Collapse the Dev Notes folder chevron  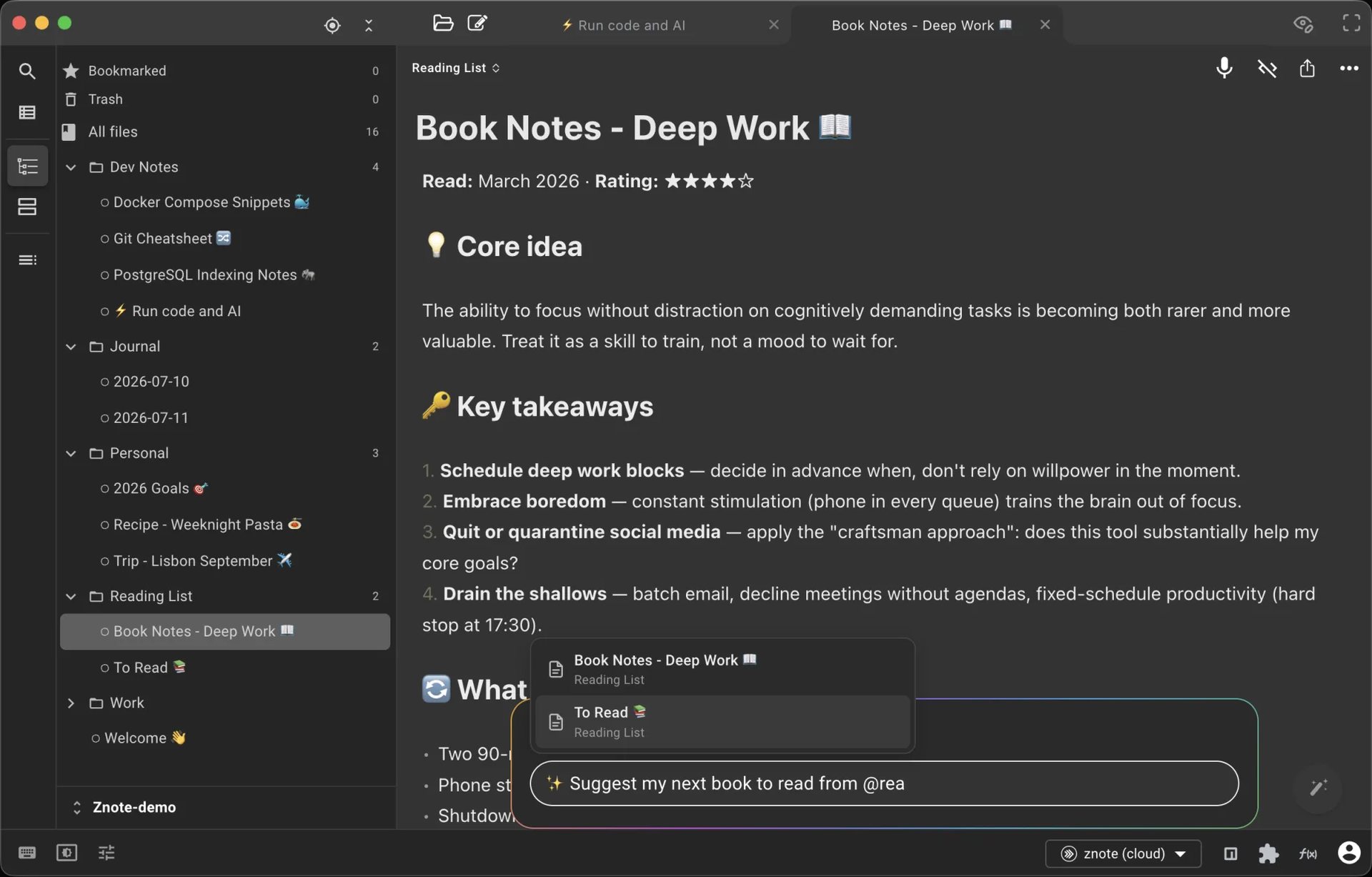[x=71, y=167]
